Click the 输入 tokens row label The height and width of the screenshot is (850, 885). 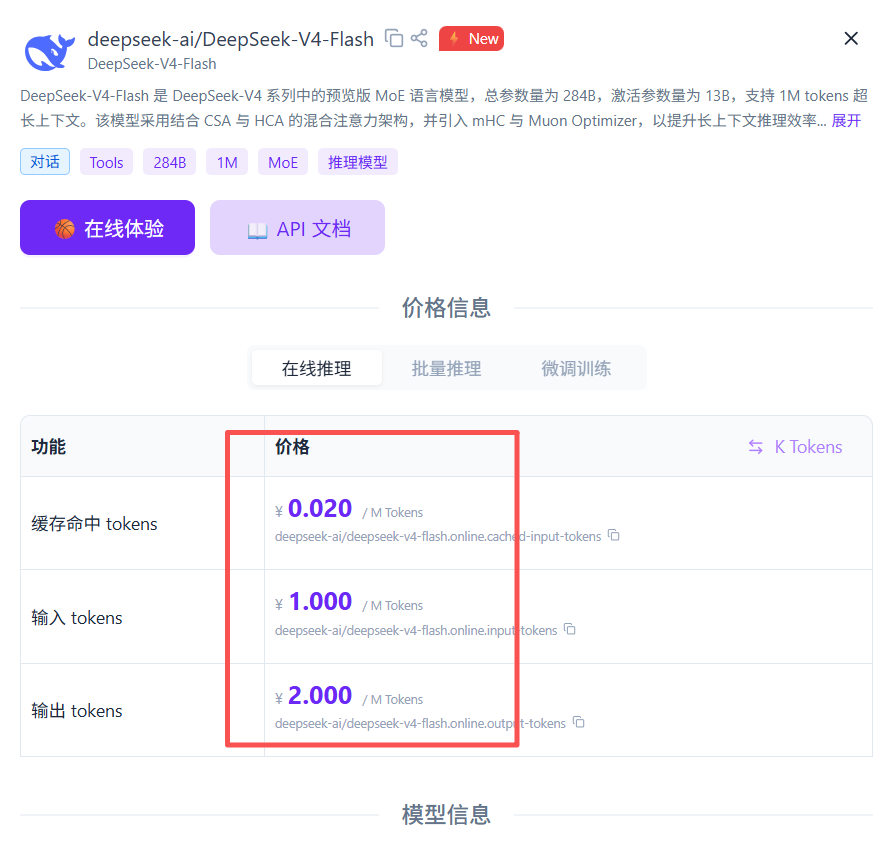click(77, 617)
